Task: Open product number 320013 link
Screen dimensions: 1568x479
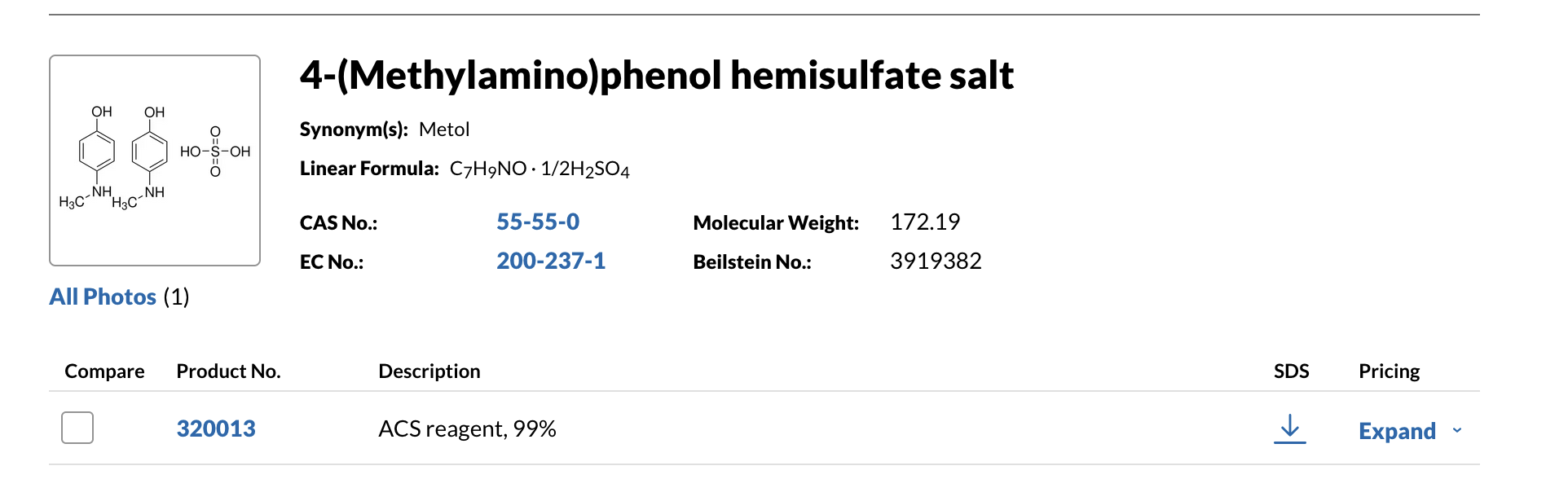Action: pyautogui.click(x=216, y=428)
